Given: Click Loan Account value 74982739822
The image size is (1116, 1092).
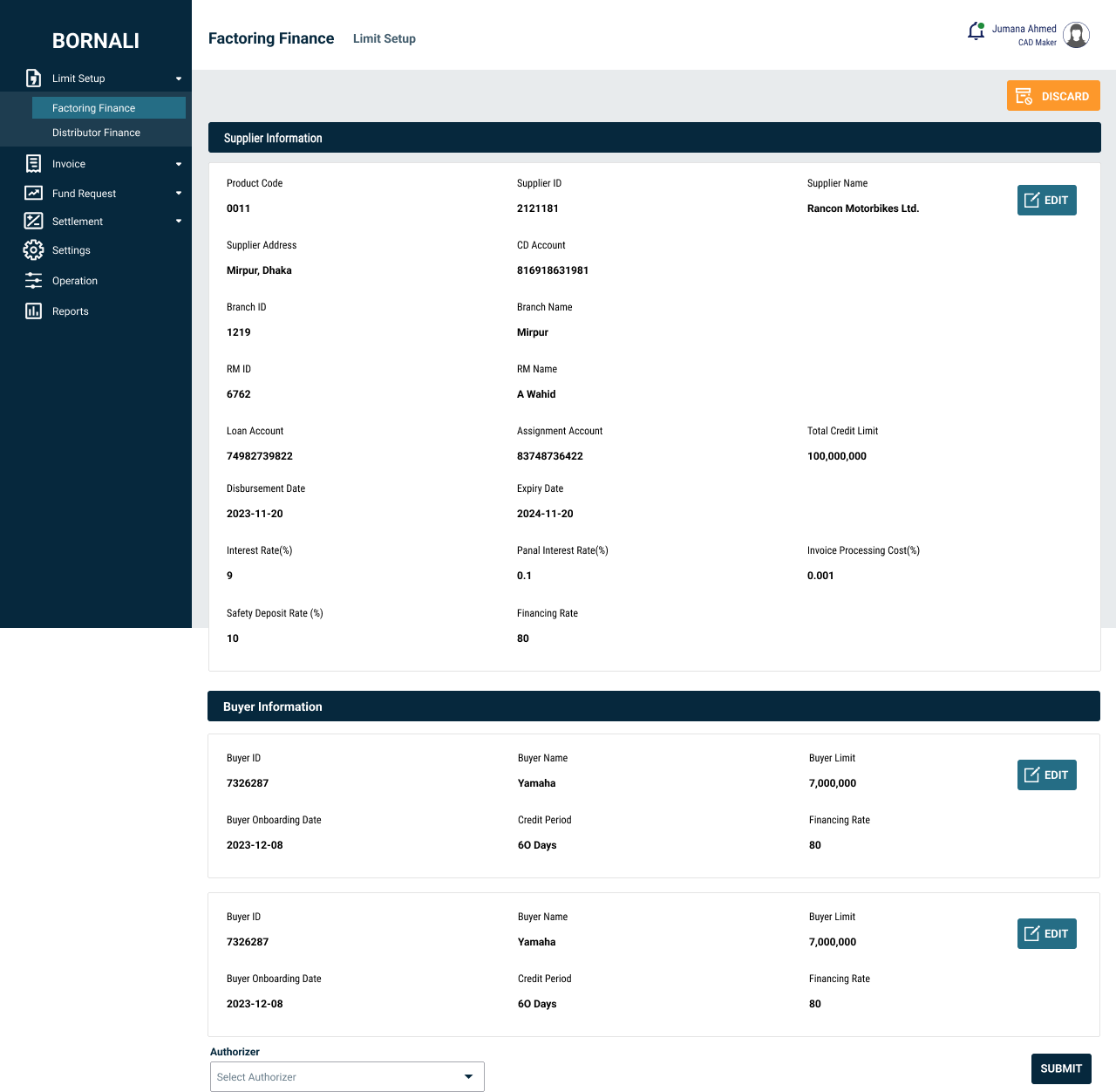Looking at the screenshot, I should (260, 456).
